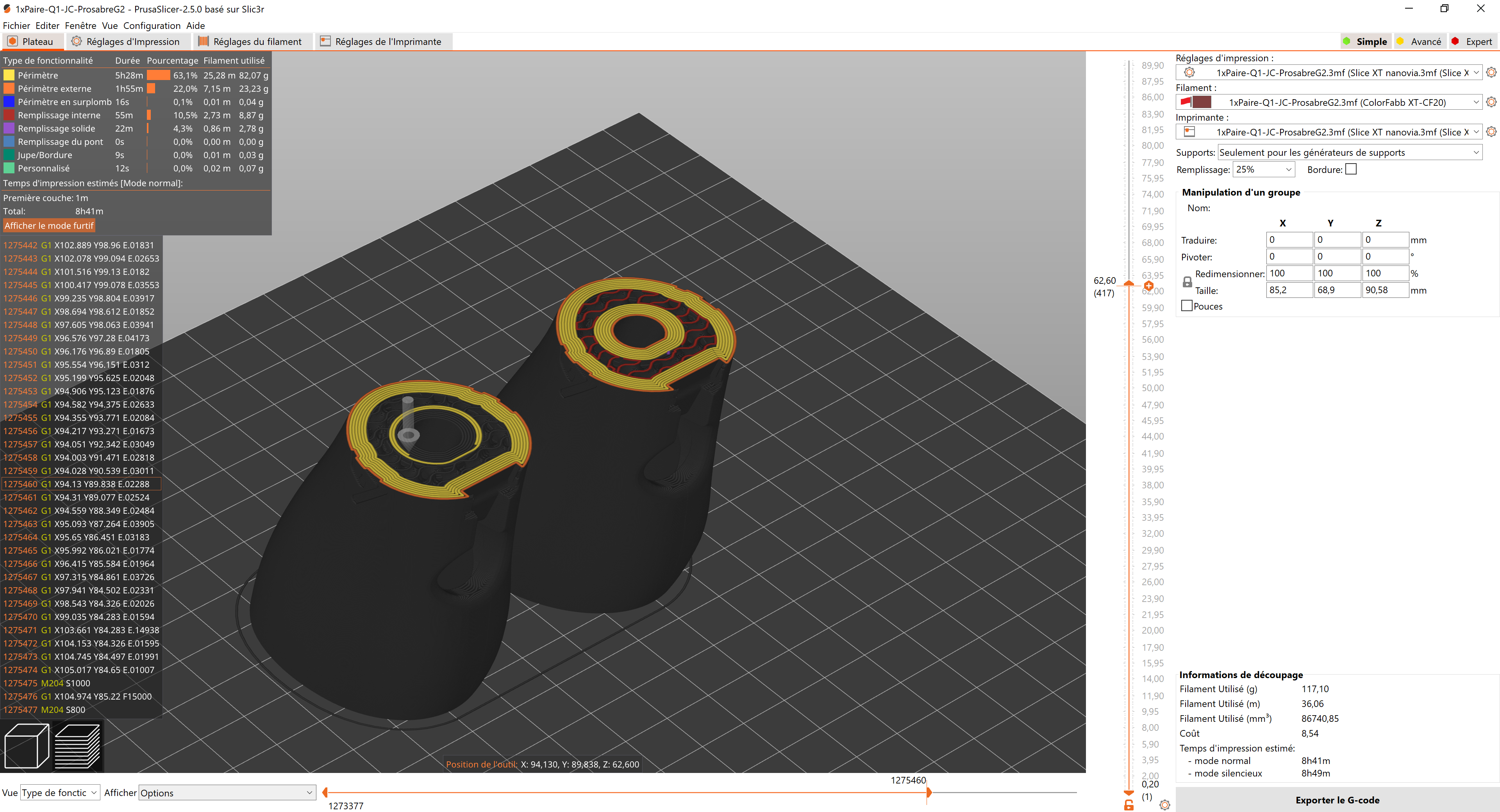This screenshot has width=1500, height=812.
Task: Expand the Remplissage 25% dropdown
Action: 1263,169
